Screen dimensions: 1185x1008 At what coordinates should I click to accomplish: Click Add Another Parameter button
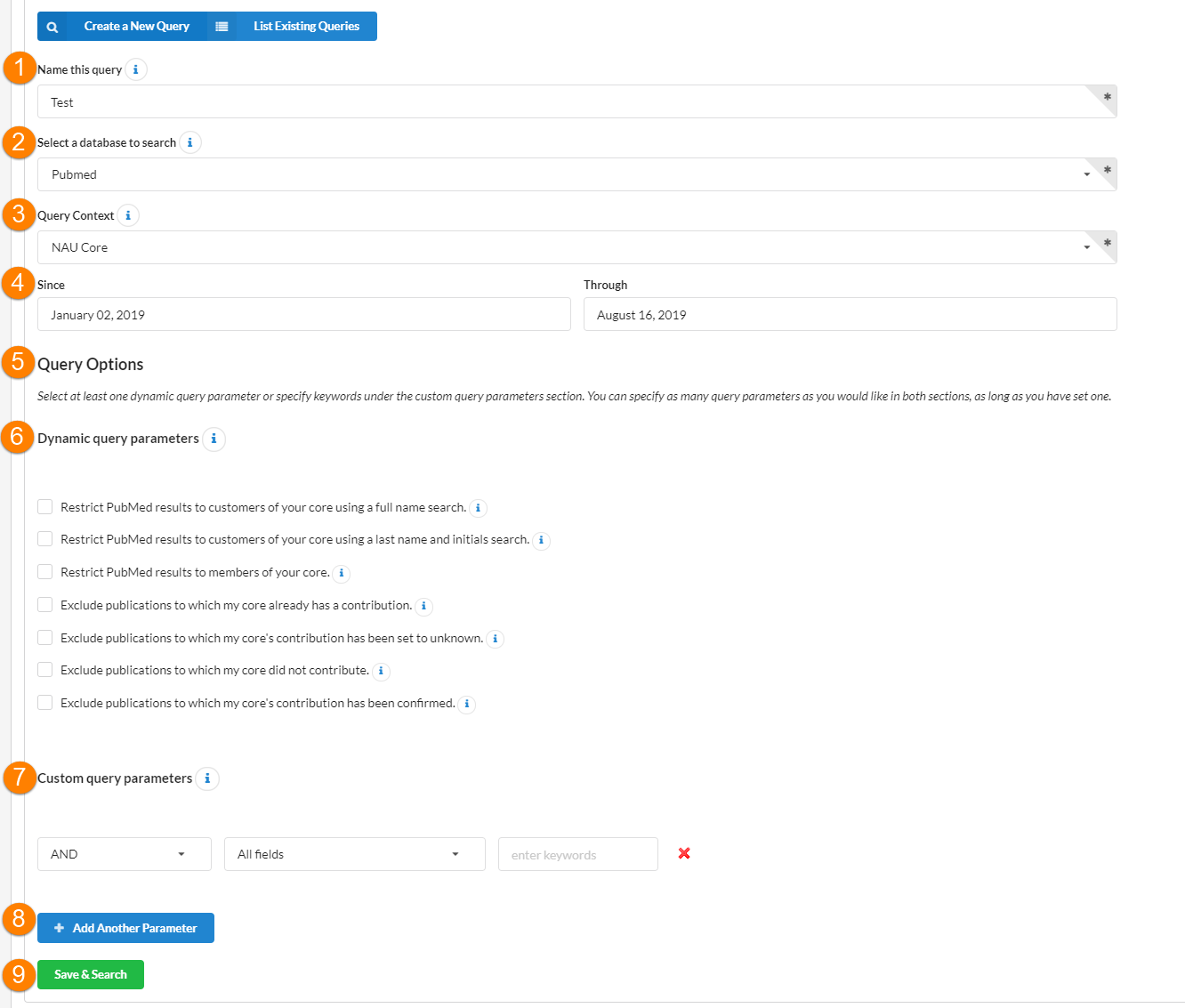click(x=125, y=928)
